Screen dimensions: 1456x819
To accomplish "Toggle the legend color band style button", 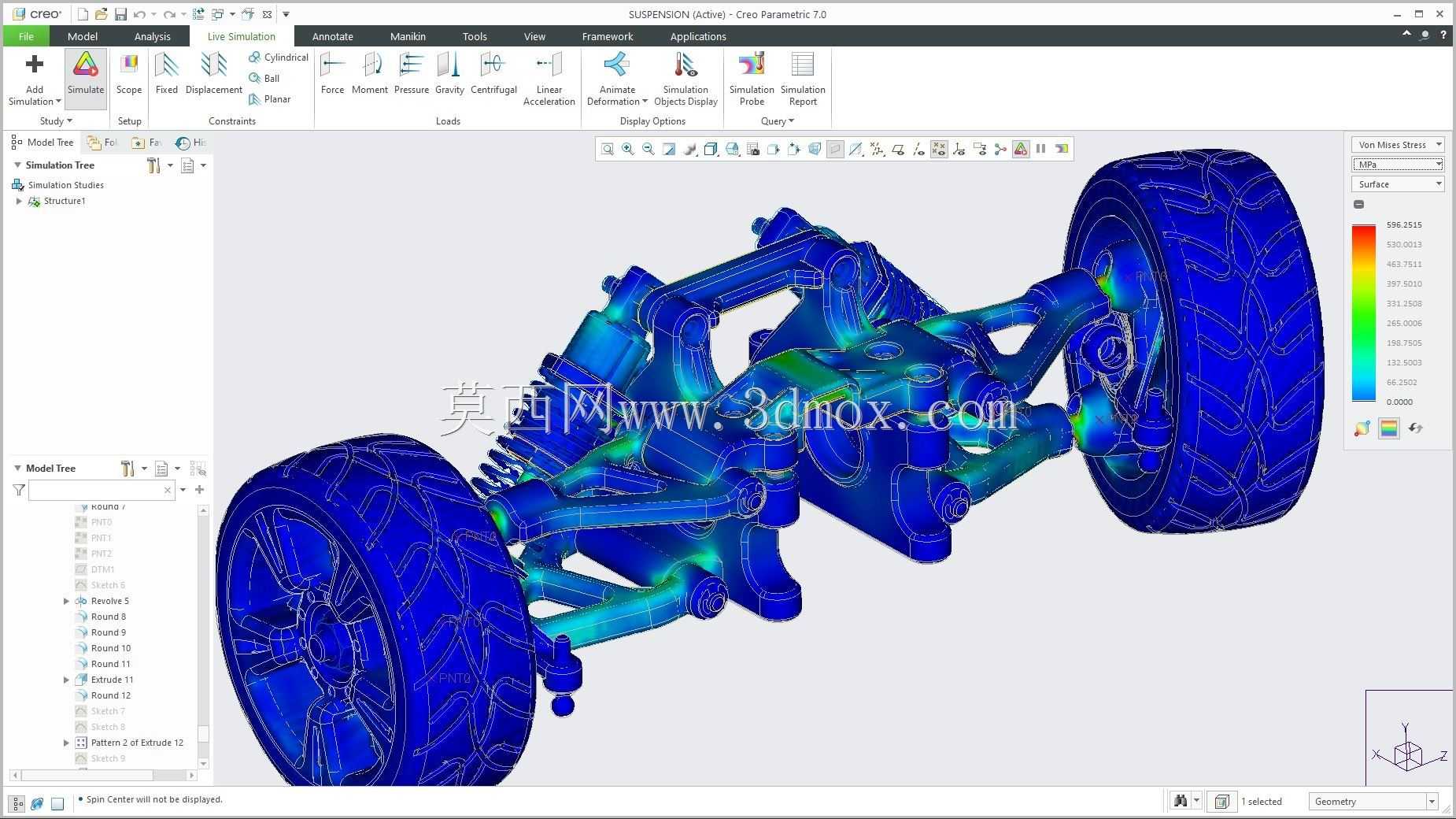I will [1389, 428].
